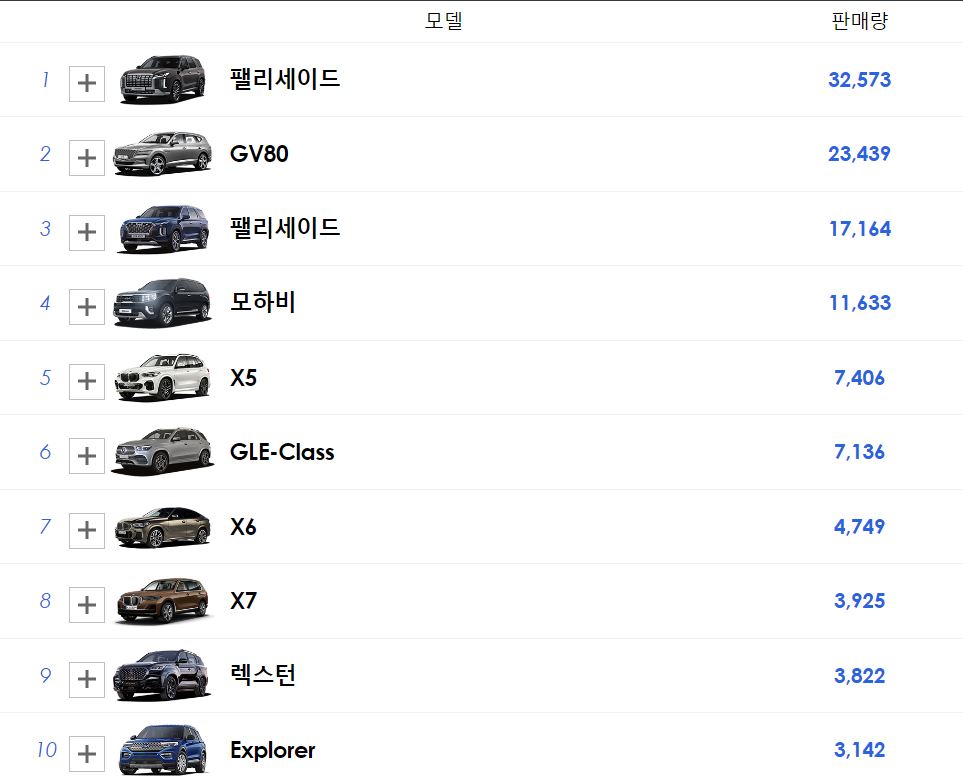Click the X7 model name
This screenshot has width=963, height=784.
pos(243,600)
